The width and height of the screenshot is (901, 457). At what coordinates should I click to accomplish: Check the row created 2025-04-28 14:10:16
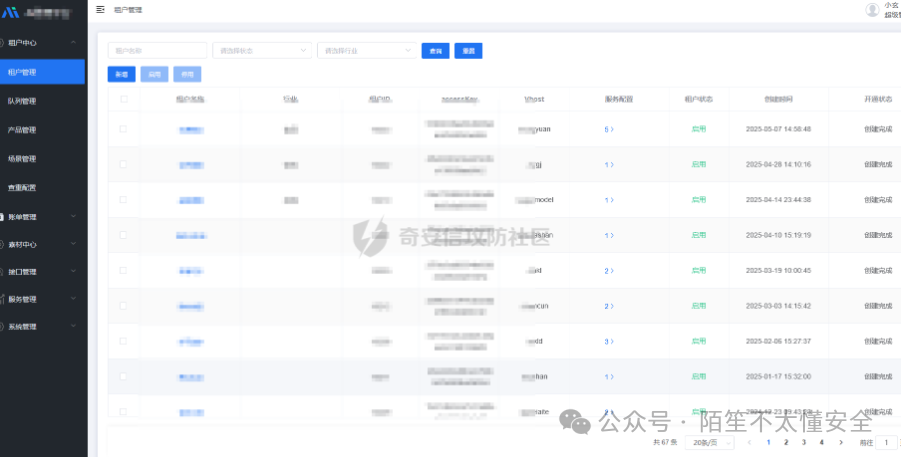point(123,164)
